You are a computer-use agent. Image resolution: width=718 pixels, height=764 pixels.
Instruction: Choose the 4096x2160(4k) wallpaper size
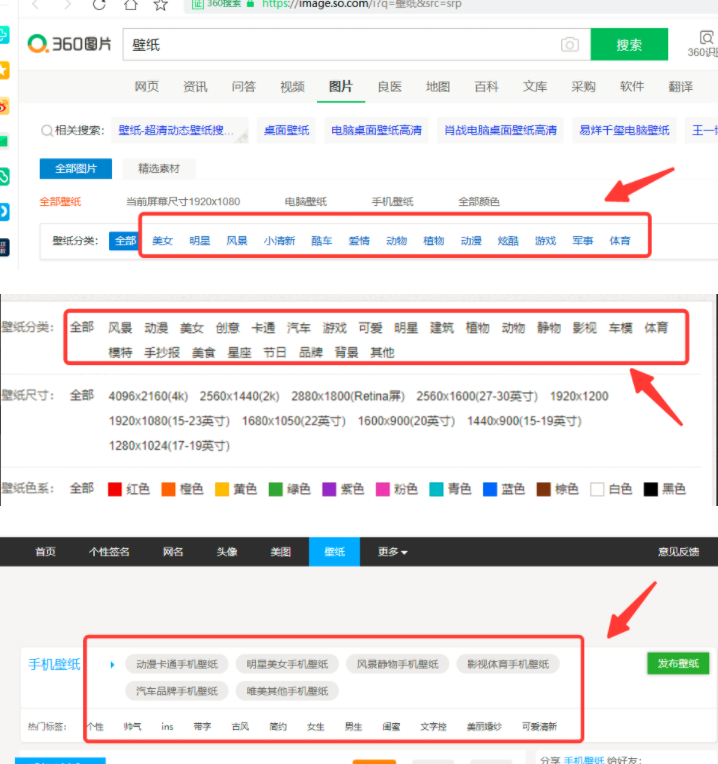148,396
